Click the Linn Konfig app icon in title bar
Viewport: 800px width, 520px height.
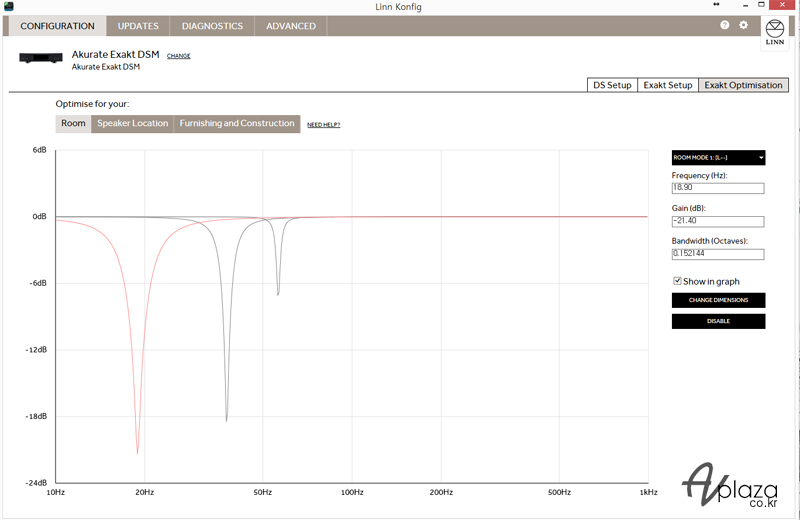coord(8,6)
